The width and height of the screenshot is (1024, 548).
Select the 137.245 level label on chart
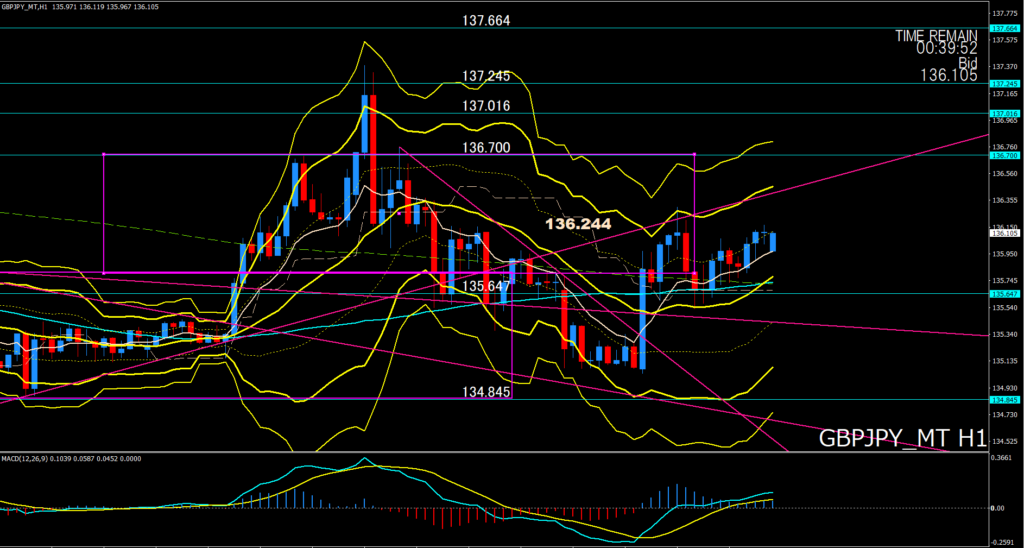click(x=486, y=76)
